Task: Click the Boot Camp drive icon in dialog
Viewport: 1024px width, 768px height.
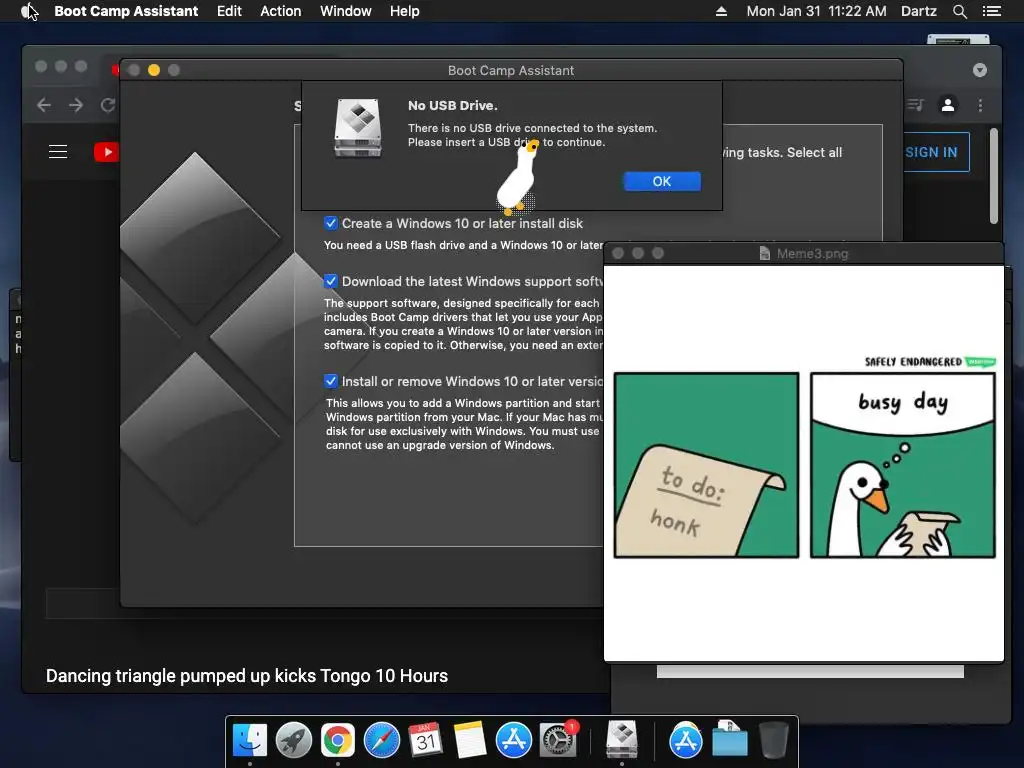Action: tap(358, 128)
